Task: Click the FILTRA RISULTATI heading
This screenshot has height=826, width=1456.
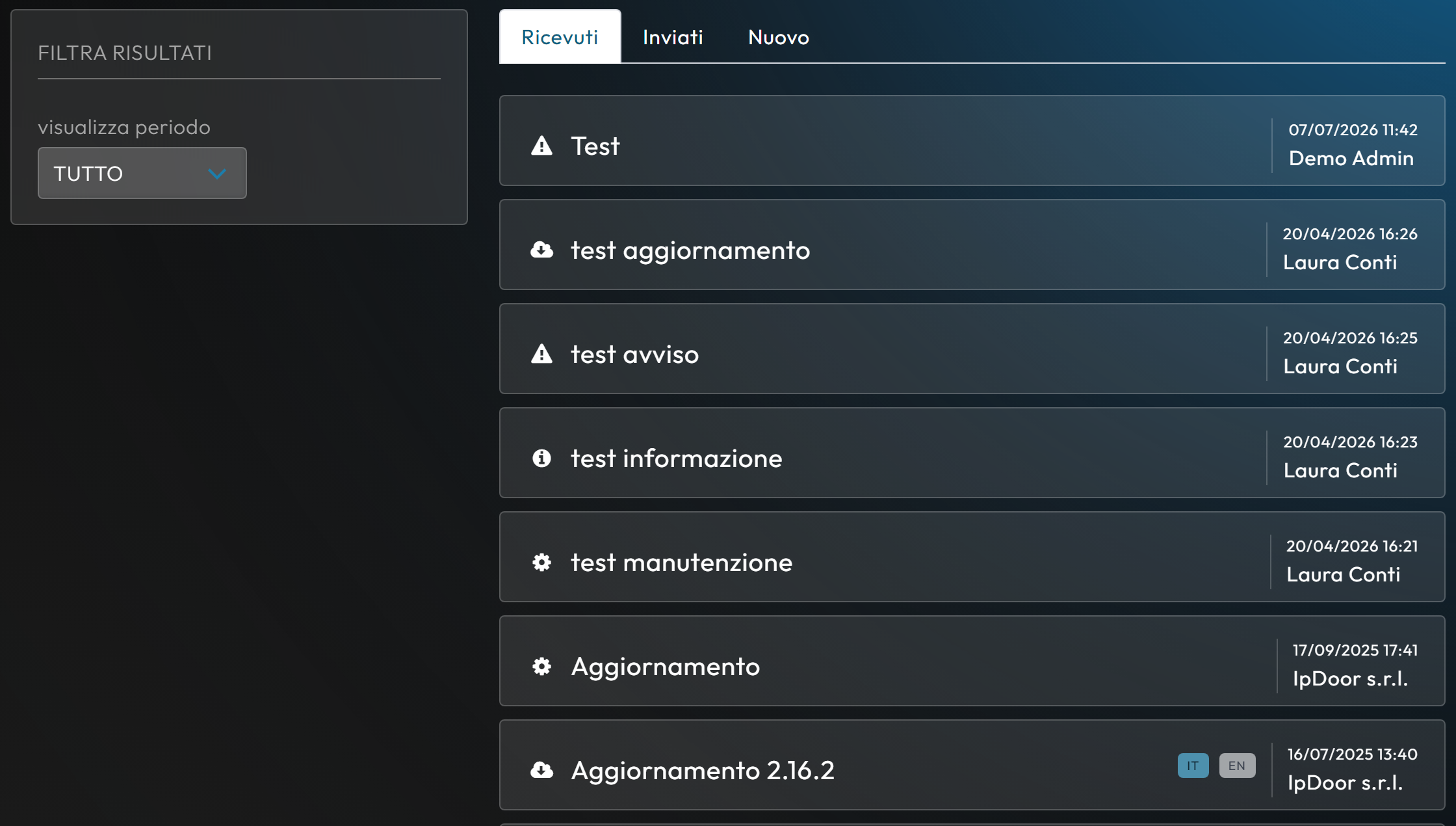Action: click(125, 53)
